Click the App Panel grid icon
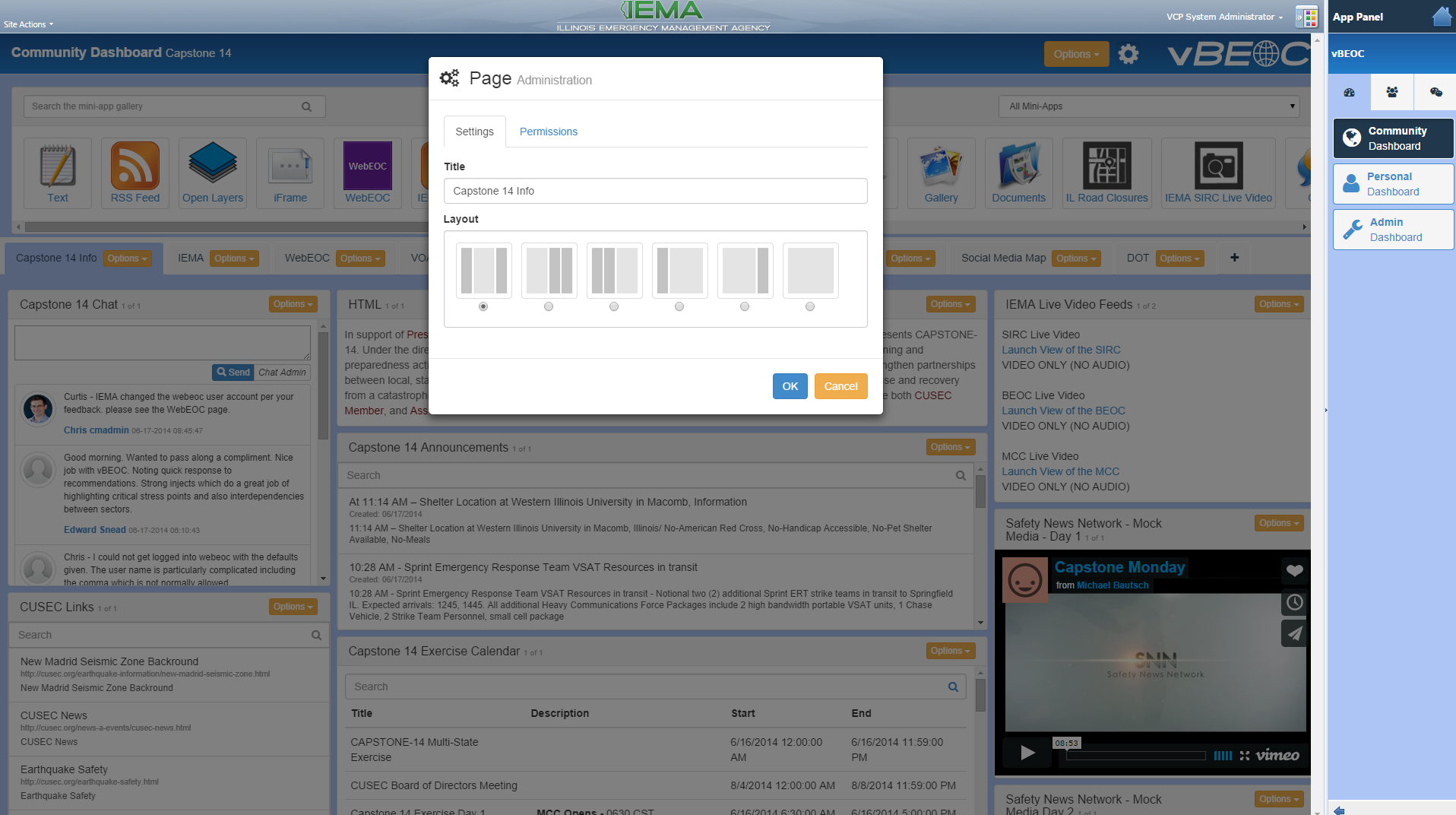The height and width of the screenshot is (815, 1456). tap(1306, 17)
